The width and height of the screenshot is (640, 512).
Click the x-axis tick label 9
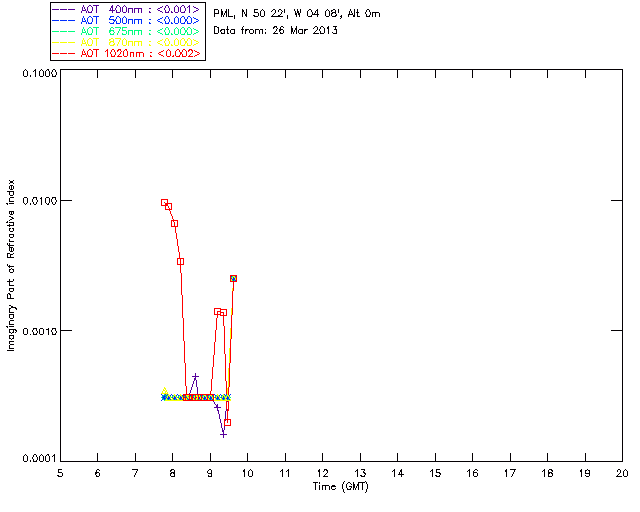(210, 473)
